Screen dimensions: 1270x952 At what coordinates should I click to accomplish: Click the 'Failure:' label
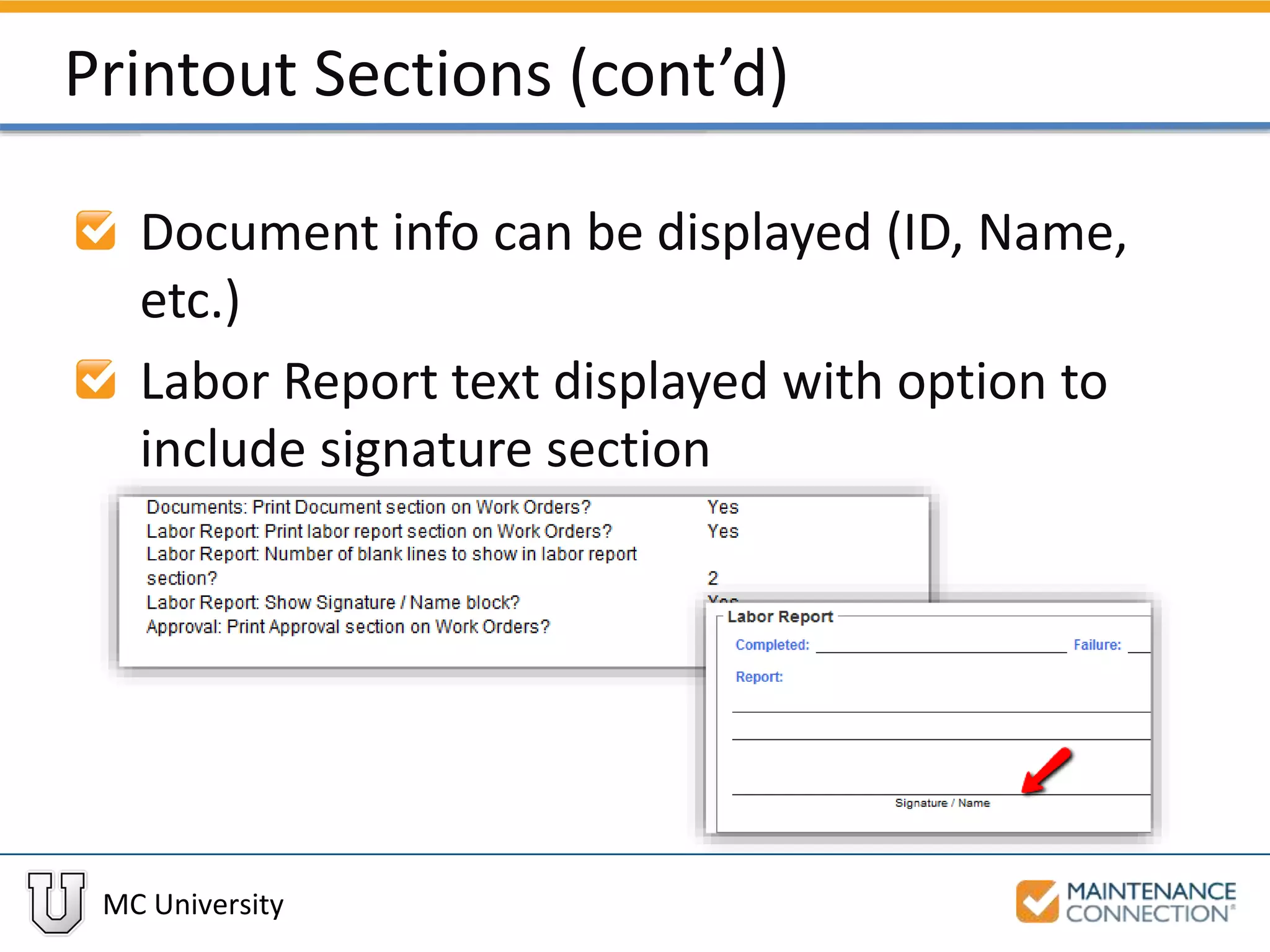(x=1097, y=645)
